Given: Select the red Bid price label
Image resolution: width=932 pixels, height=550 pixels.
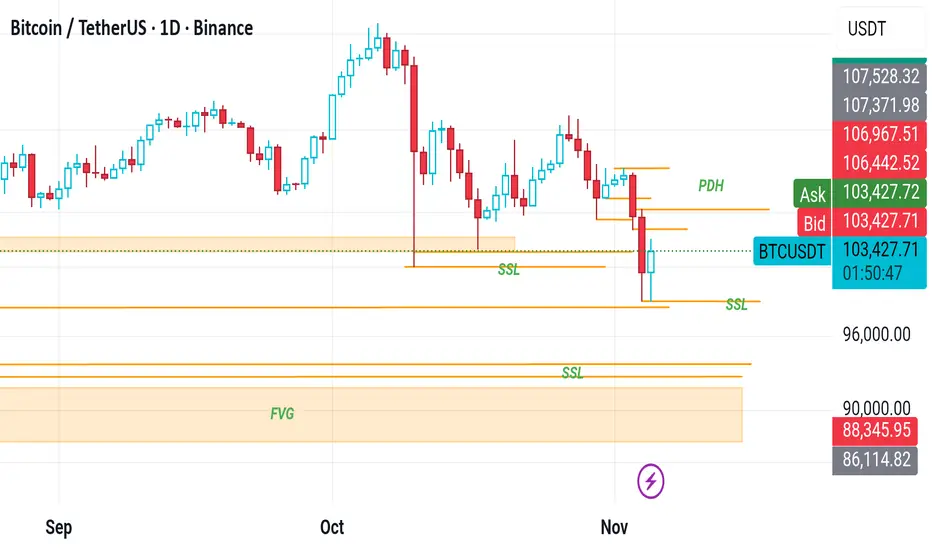Looking at the screenshot, I should [x=812, y=223].
